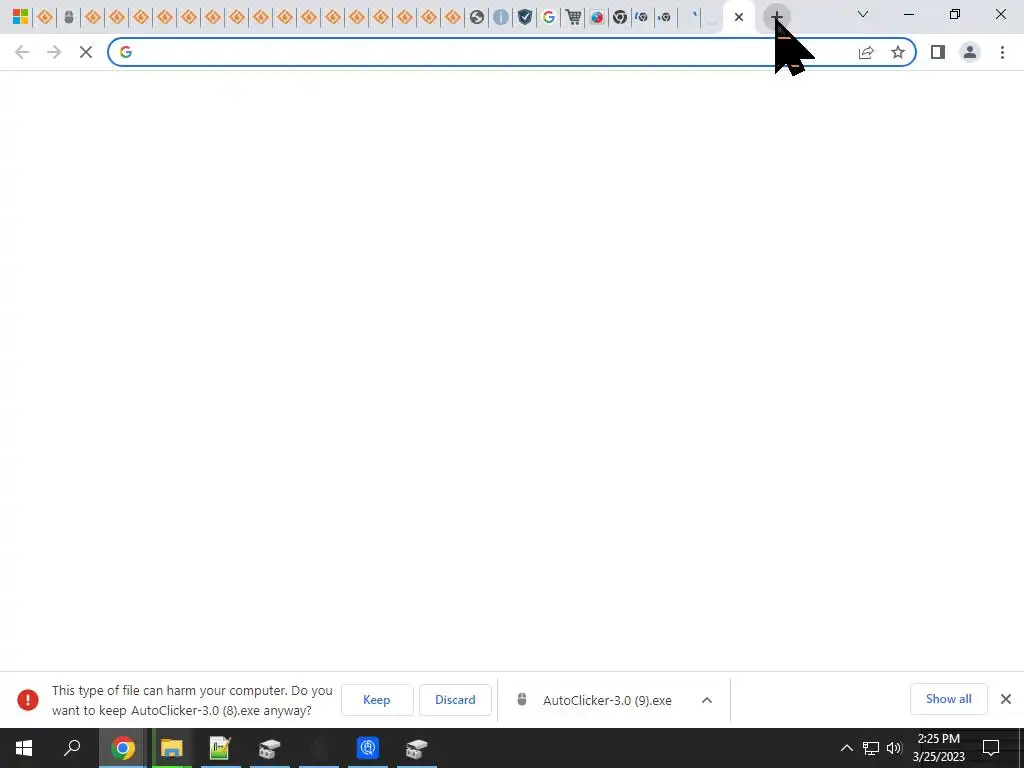The image size is (1024, 768).
Task: Open the red and blue ball tab
Action: point(597,17)
